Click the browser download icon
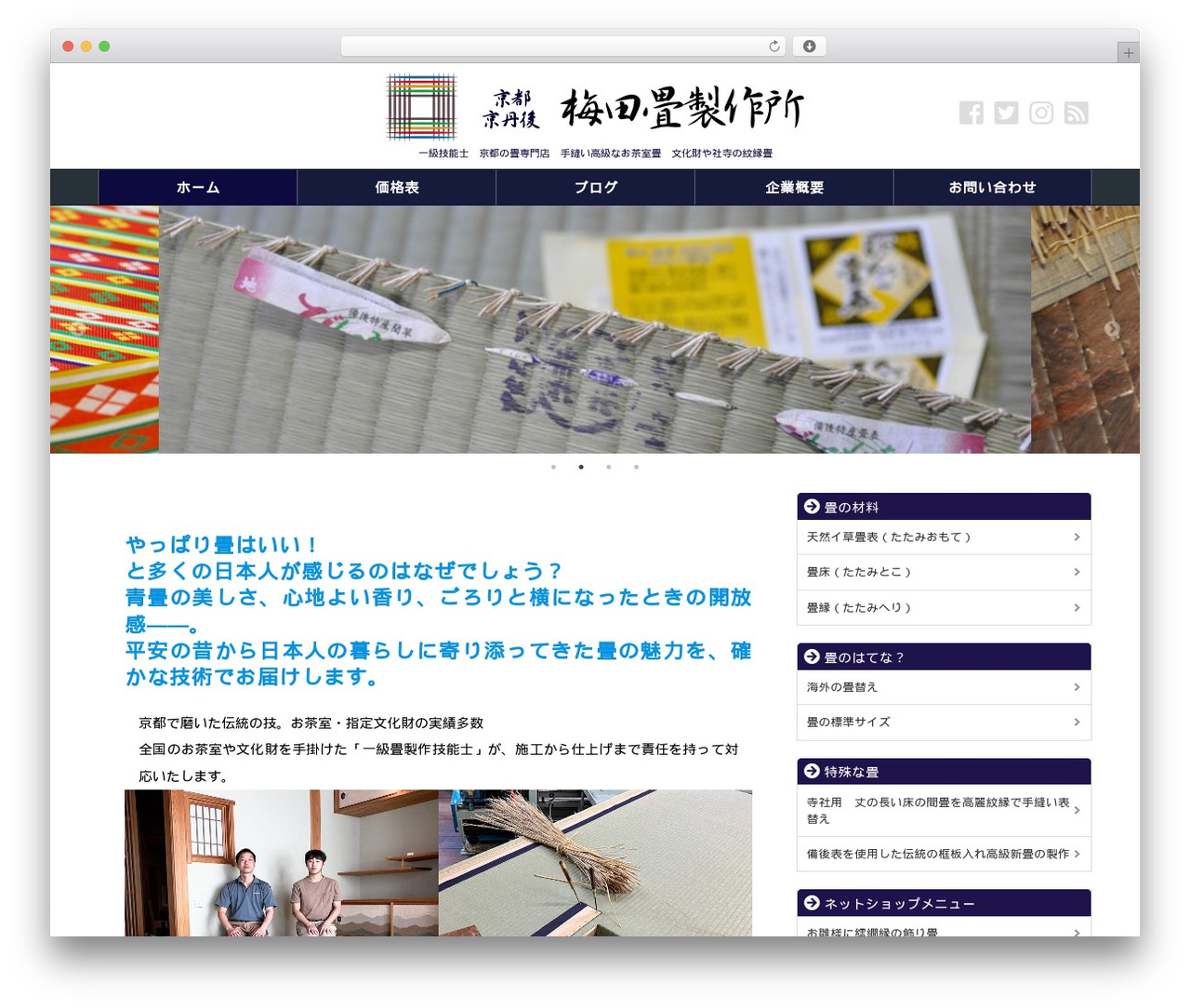1190x1008 pixels. point(809,46)
